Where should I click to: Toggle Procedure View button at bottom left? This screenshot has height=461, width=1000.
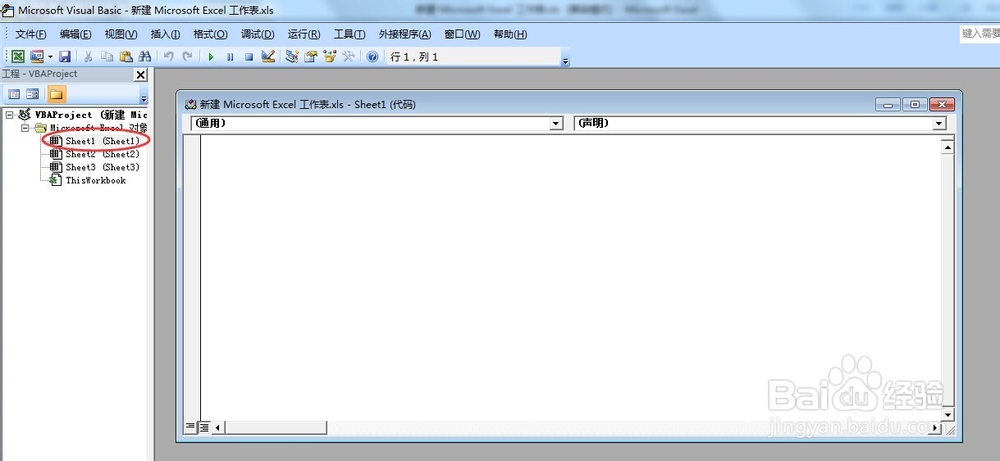pyautogui.click(x=190, y=427)
